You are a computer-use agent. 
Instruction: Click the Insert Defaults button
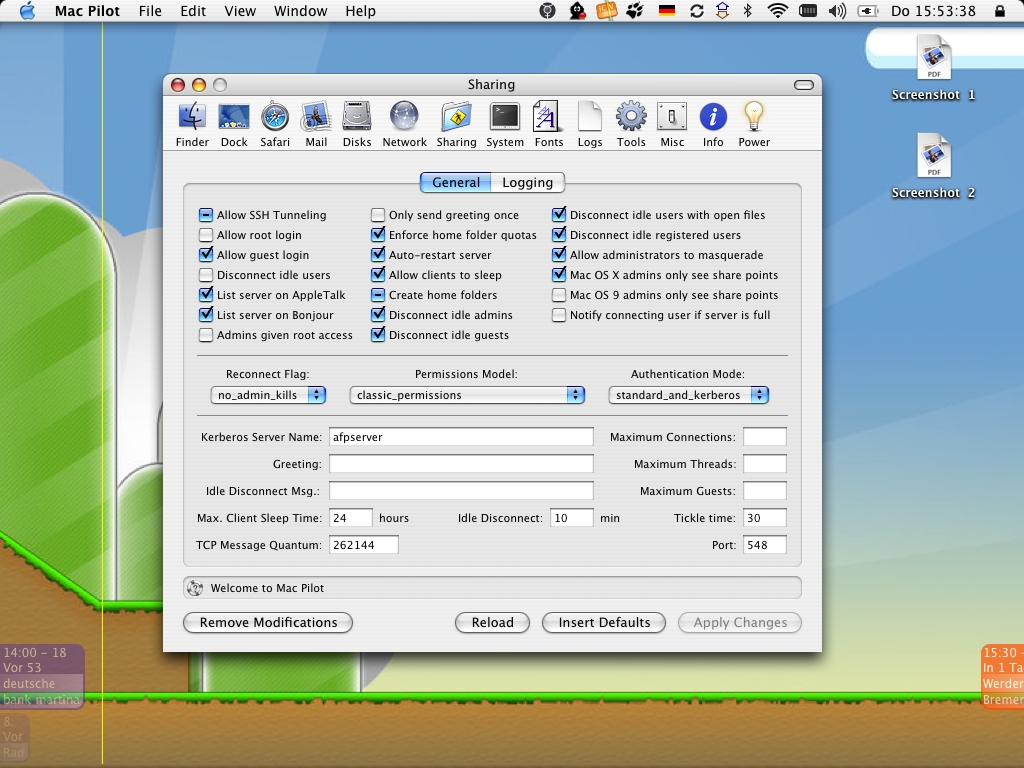[x=604, y=622]
